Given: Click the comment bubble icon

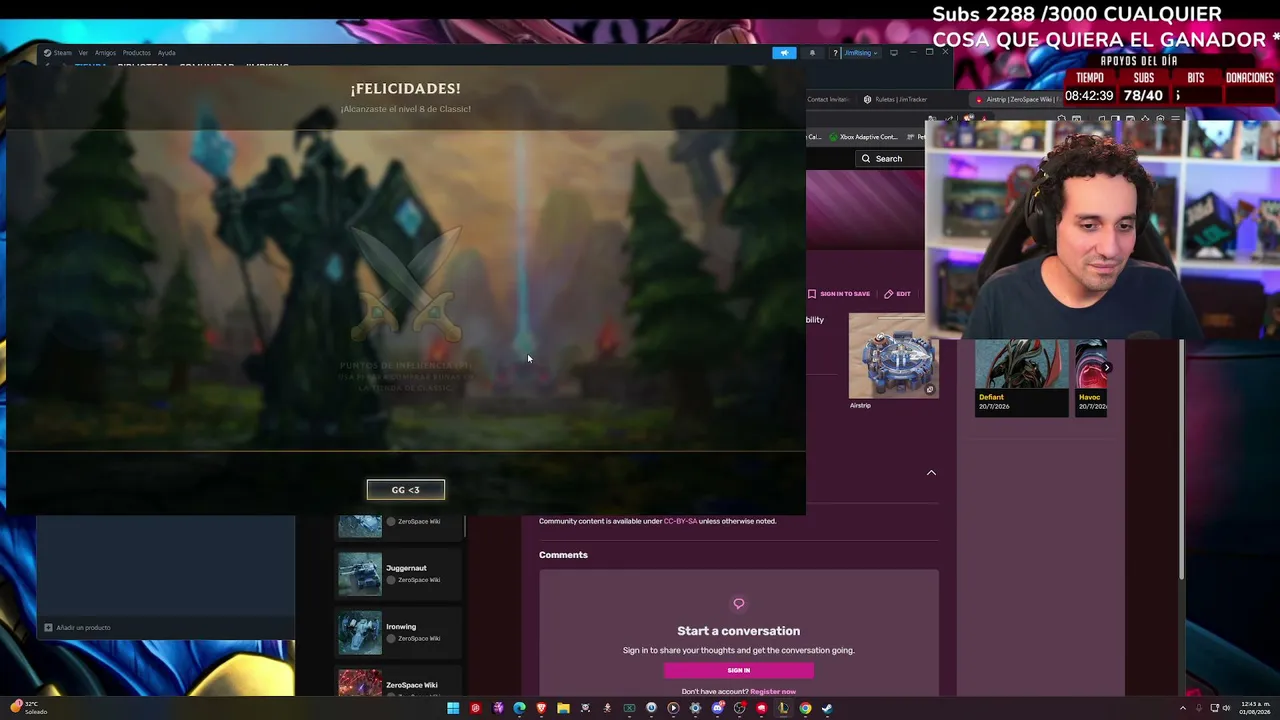Looking at the screenshot, I should tap(739, 604).
